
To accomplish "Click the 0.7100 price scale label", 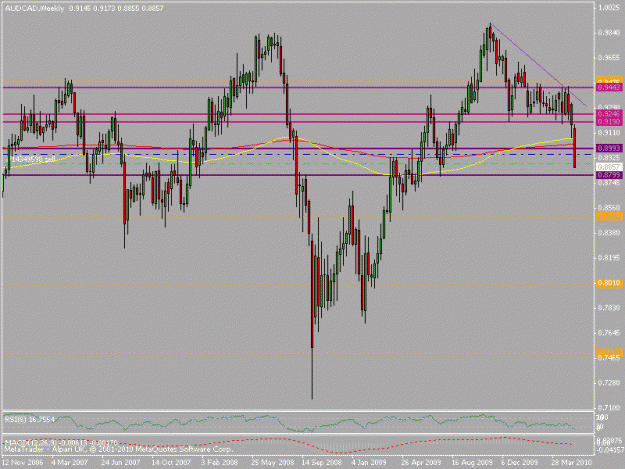I will pyautogui.click(x=609, y=408).
